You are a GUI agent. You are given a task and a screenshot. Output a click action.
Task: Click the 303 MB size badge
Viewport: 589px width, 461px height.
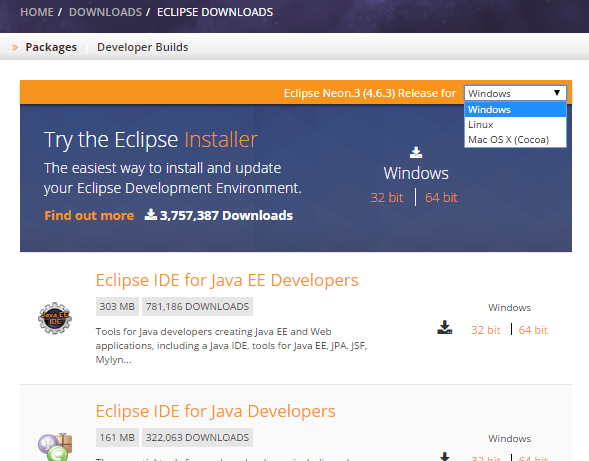pos(117,307)
